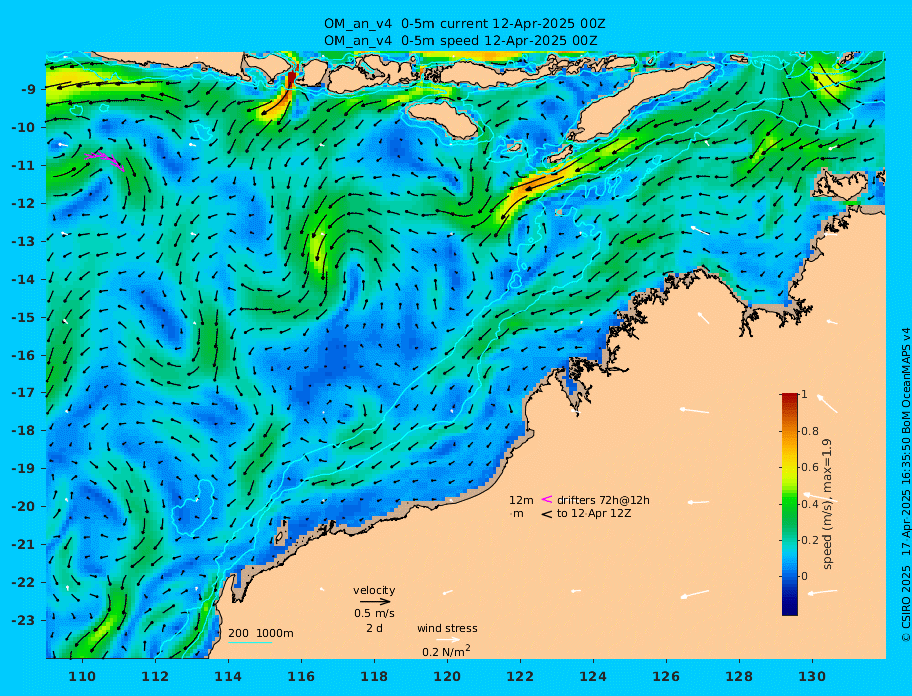Click the longitude label "110"
Viewport: 912px width, 696px height.
point(83,676)
